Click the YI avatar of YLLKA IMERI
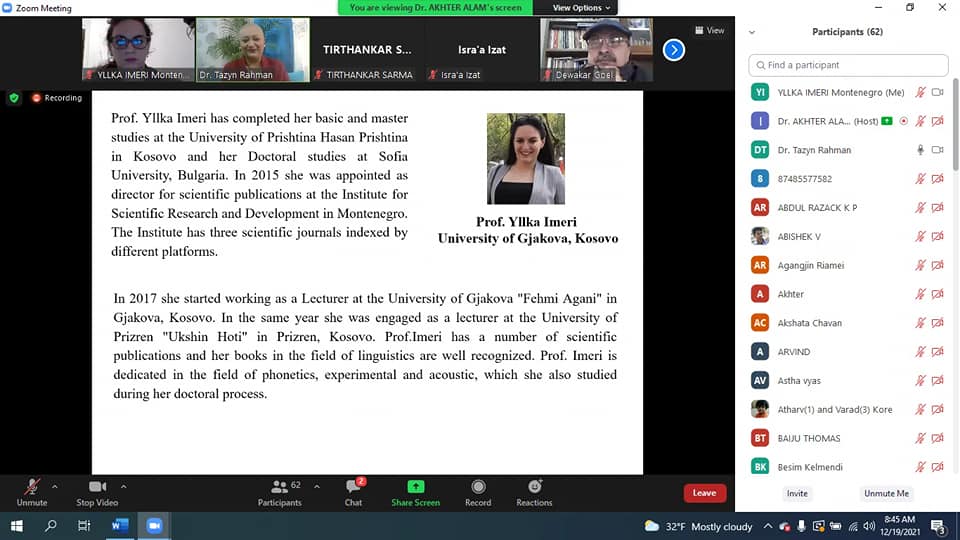The image size is (960, 540). (x=760, y=92)
